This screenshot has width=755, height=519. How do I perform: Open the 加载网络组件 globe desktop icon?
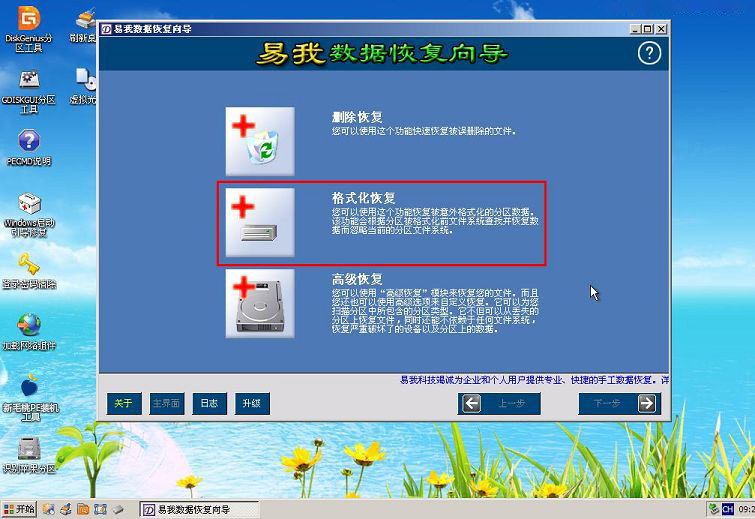click(29, 332)
